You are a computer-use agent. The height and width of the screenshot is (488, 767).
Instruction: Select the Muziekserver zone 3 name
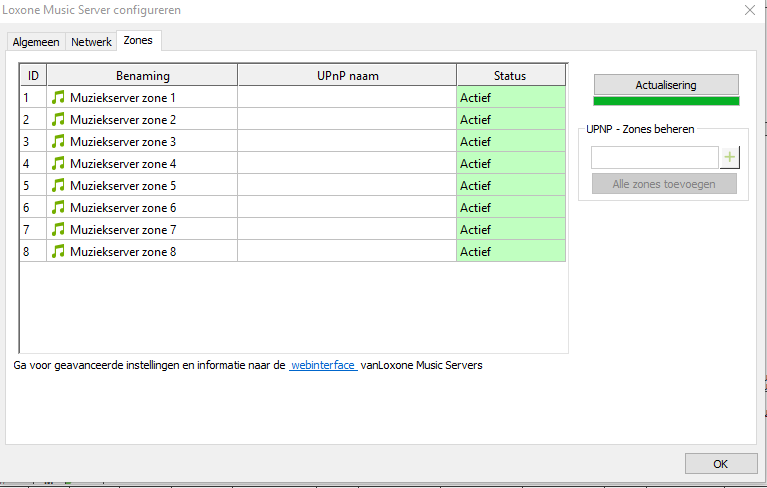[x=123, y=142]
